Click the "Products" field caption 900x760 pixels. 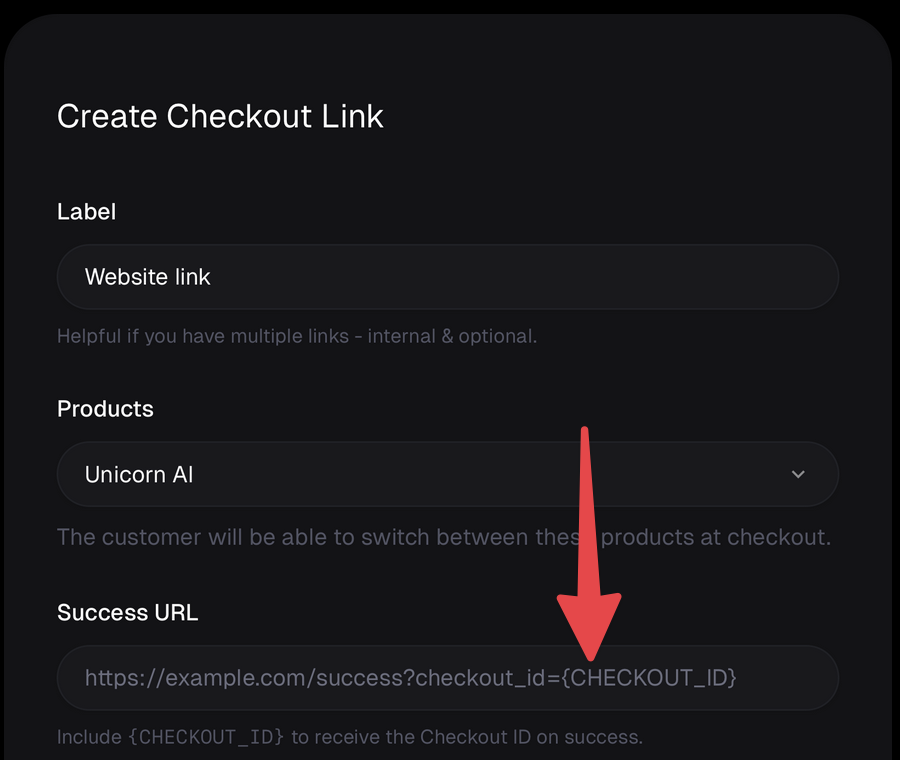105,409
